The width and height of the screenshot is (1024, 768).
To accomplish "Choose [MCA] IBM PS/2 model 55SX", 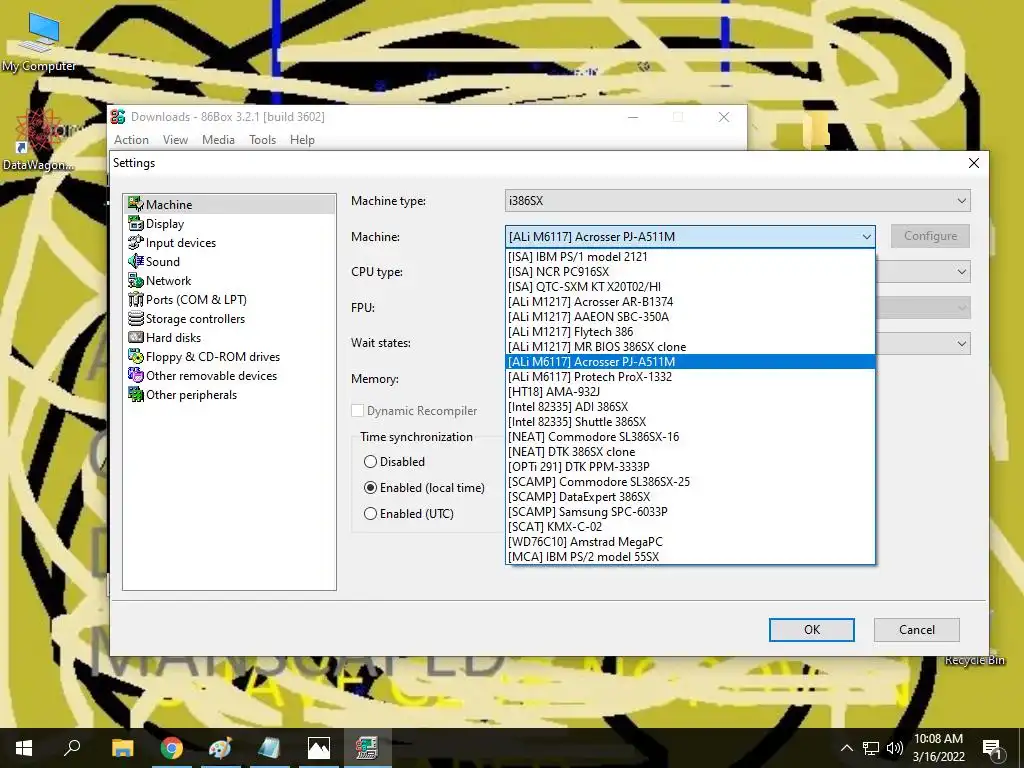I will click(690, 557).
